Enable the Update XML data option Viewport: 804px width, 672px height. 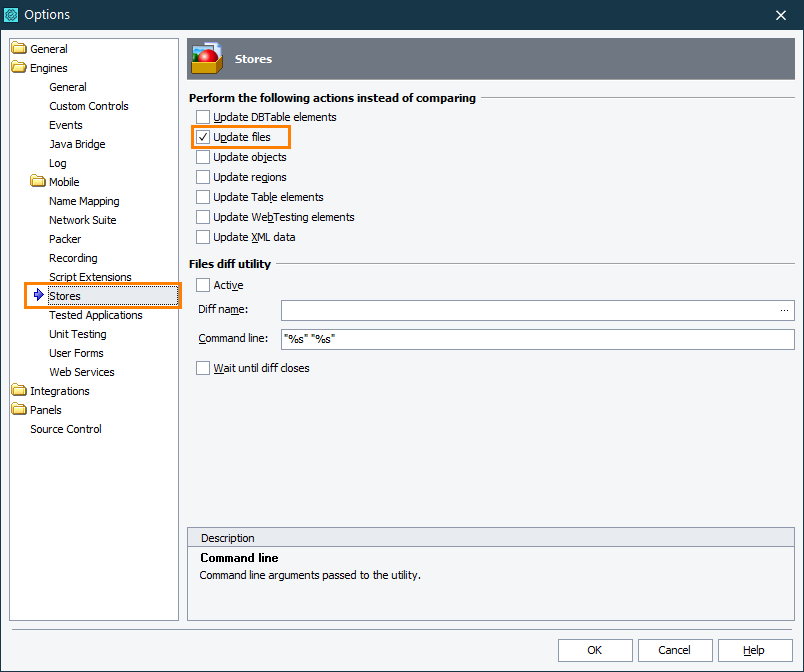point(203,237)
